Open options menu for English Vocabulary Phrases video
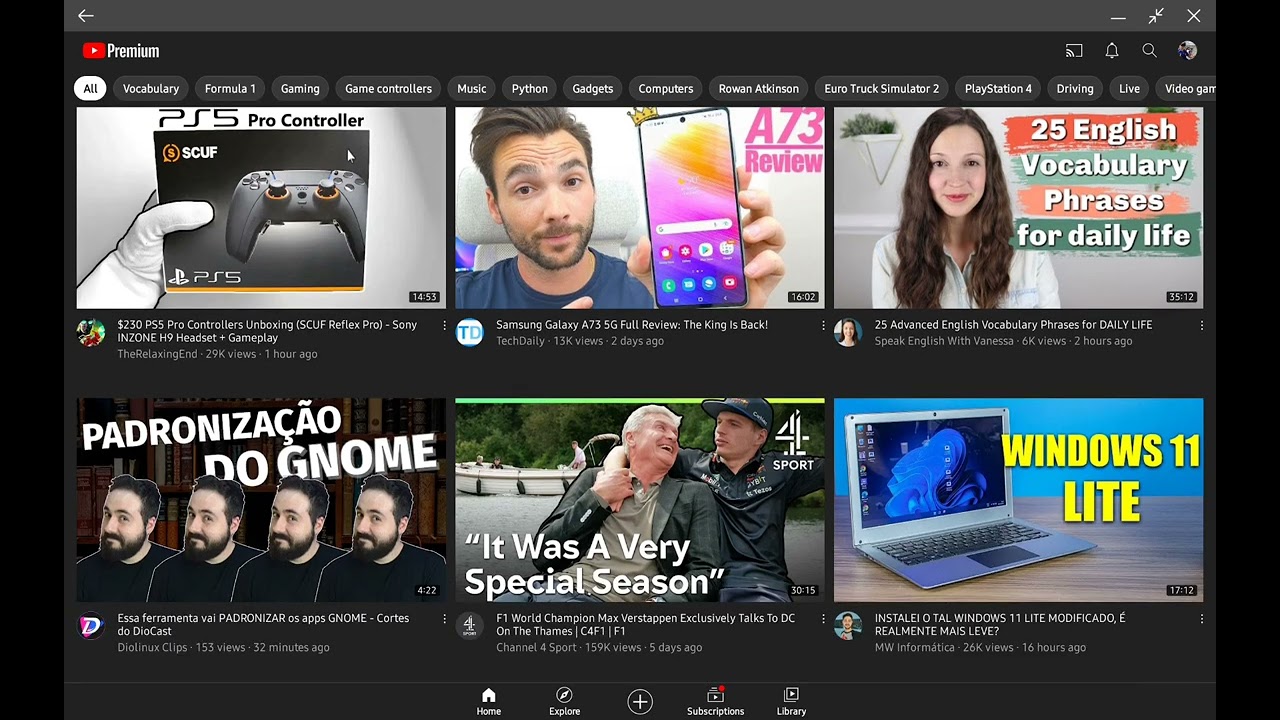The height and width of the screenshot is (720, 1280). [x=1201, y=326]
